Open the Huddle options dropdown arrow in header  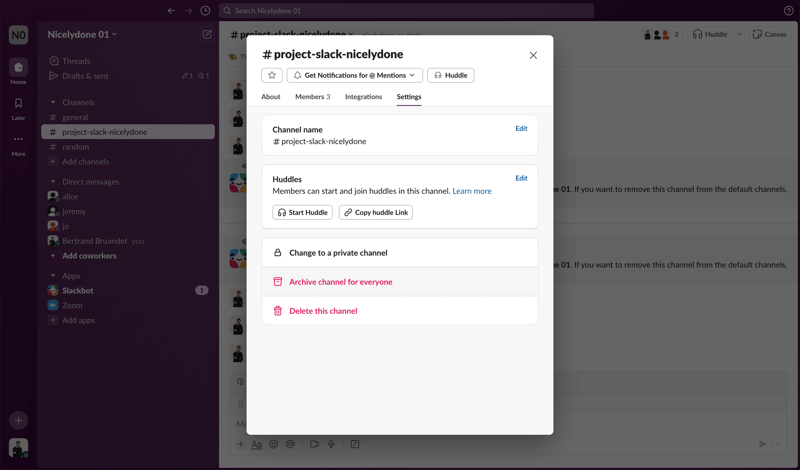739,35
